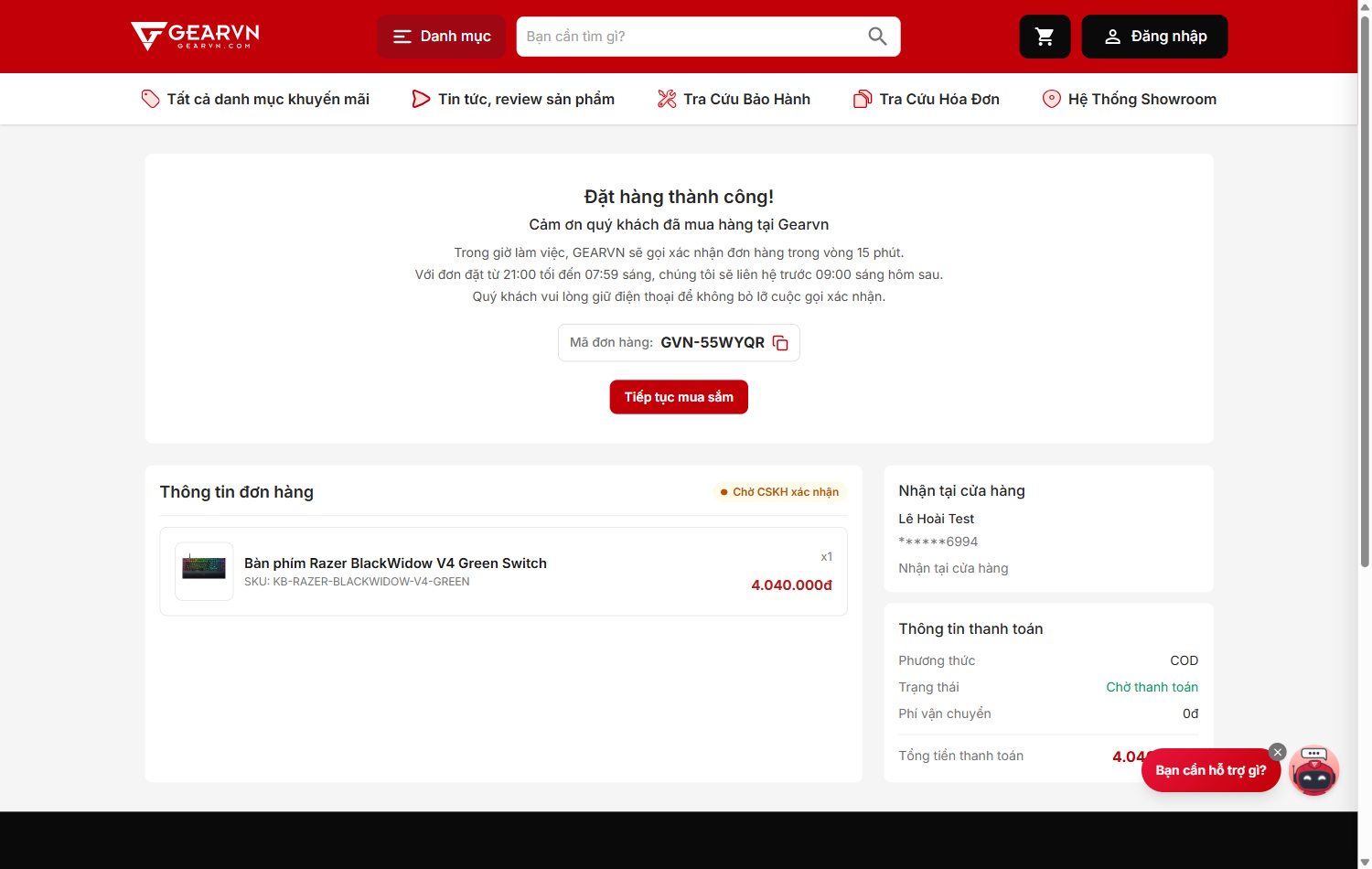Click the Razer BlackWidow keyboard thumbnail
Image resolution: width=1372 pixels, height=869 pixels.
pyautogui.click(x=204, y=571)
